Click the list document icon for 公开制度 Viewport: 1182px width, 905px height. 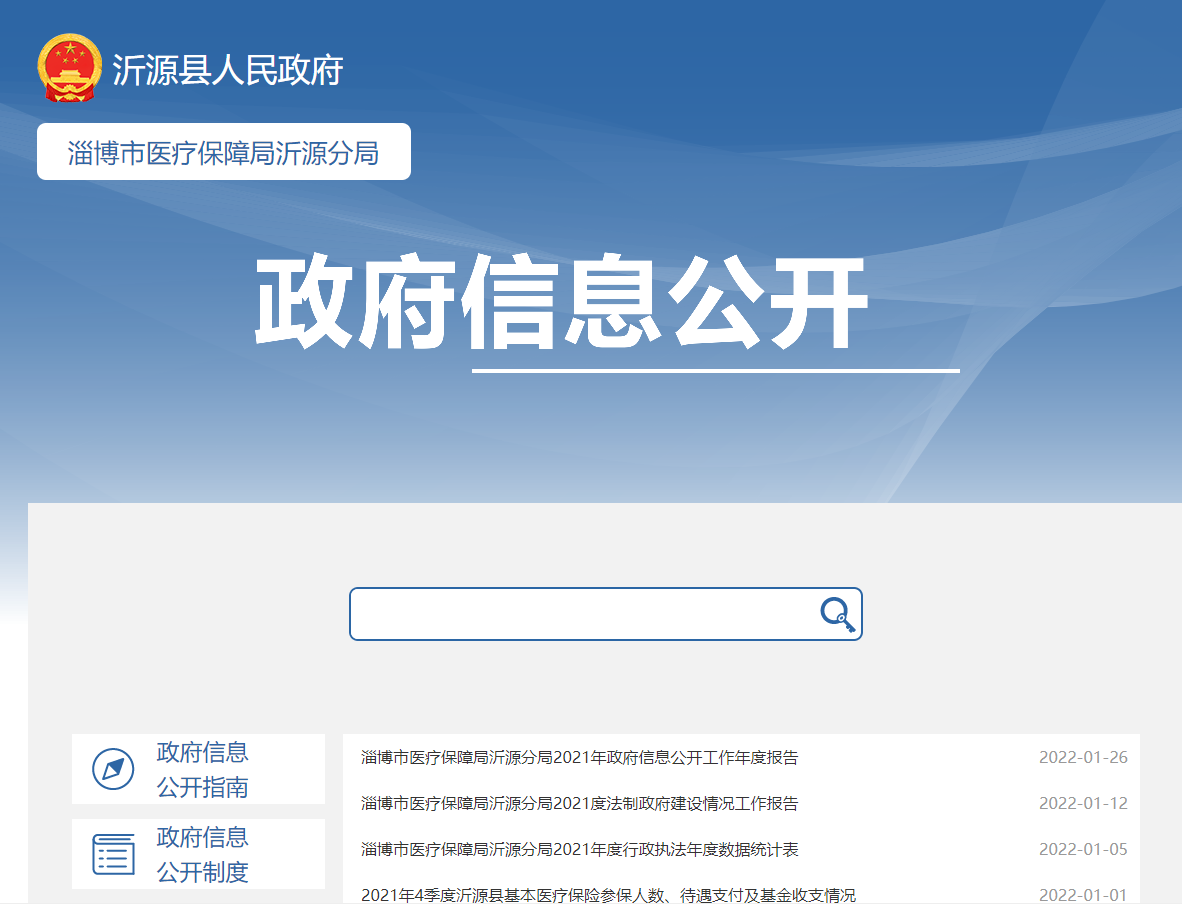click(x=113, y=854)
